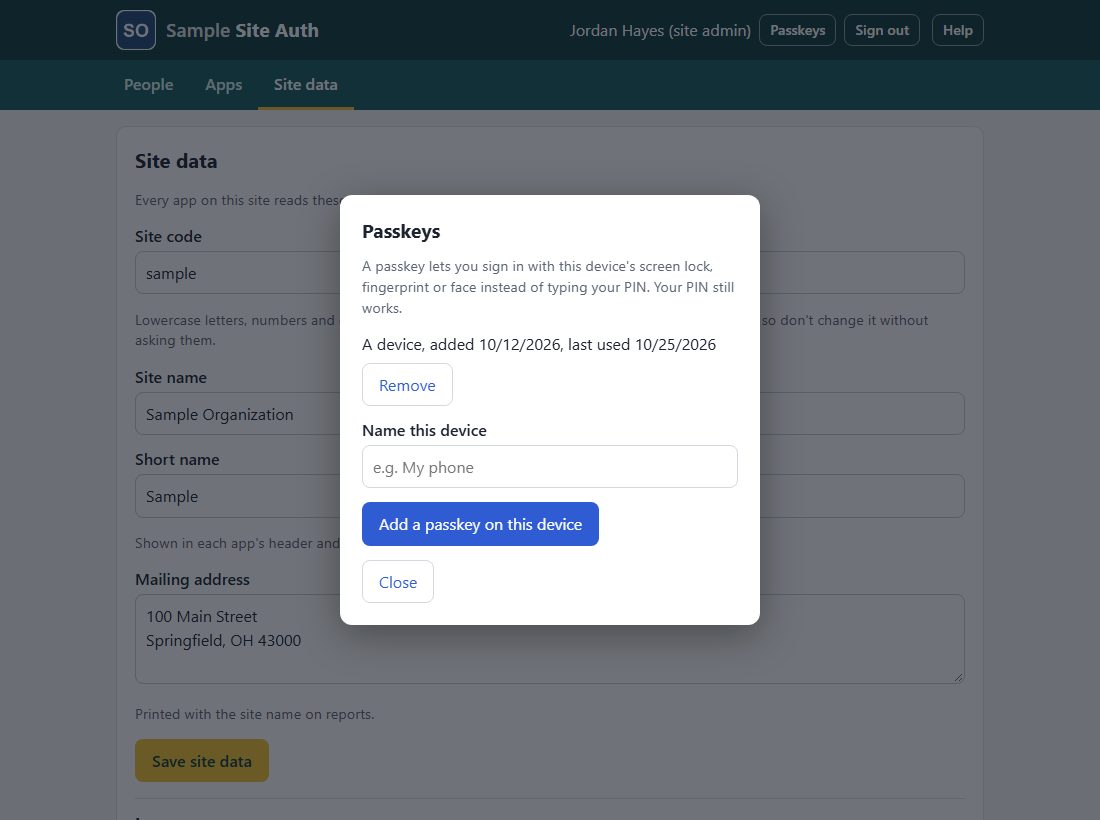The height and width of the screenshot is (820, 1100).
Task: Click the "Name this device" label
Action: [x=424, y=431]
